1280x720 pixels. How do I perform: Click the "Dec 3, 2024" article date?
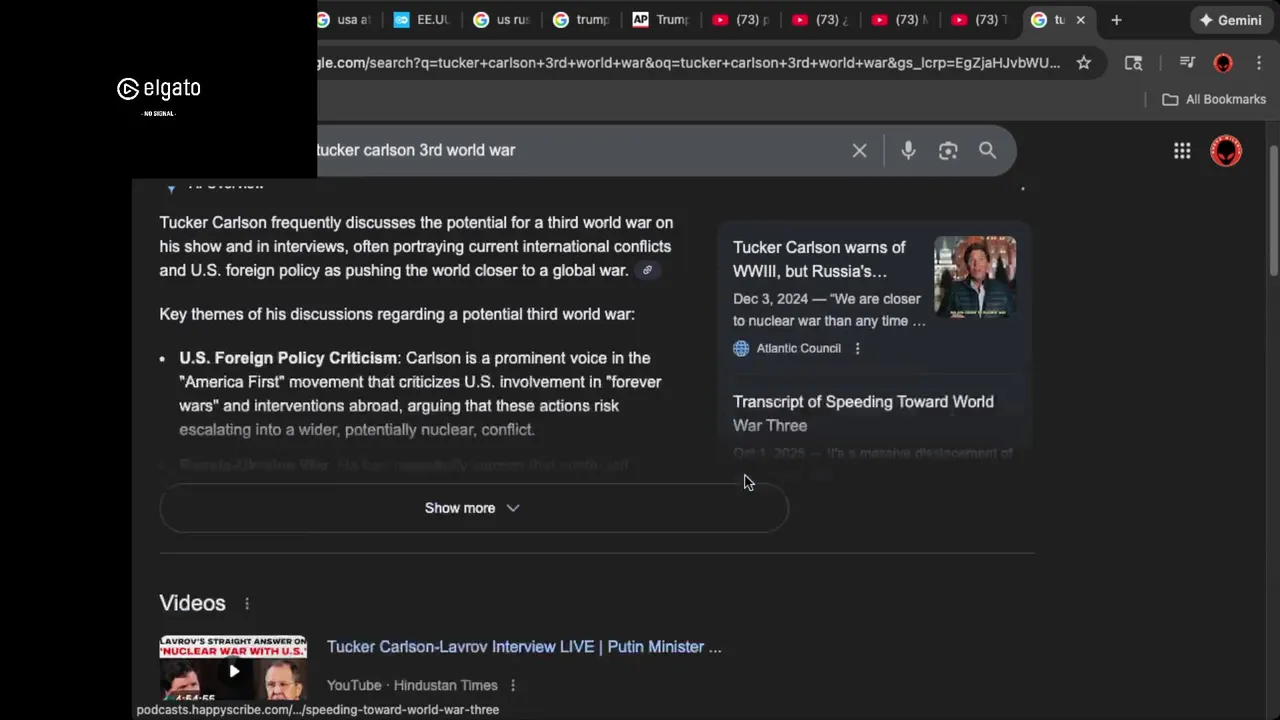(770, 299)
